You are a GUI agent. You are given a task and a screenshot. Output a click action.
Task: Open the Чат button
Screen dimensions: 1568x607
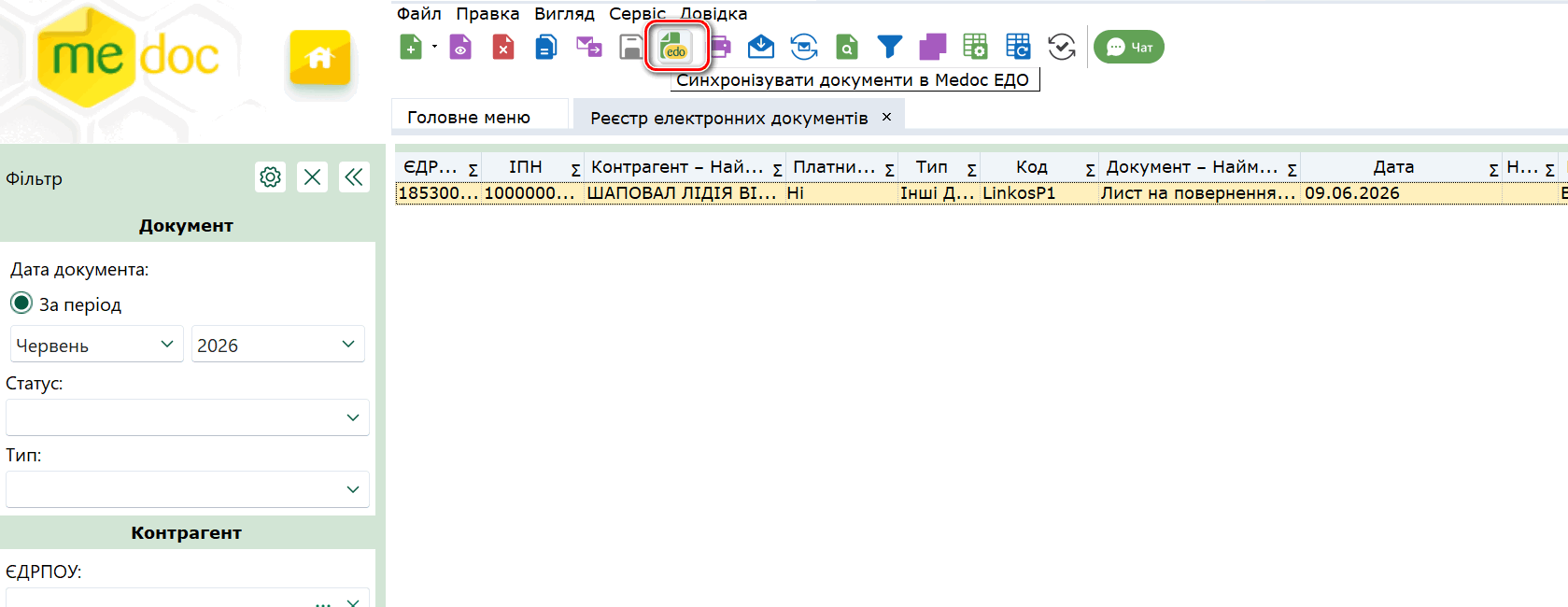coord(1129,47)
